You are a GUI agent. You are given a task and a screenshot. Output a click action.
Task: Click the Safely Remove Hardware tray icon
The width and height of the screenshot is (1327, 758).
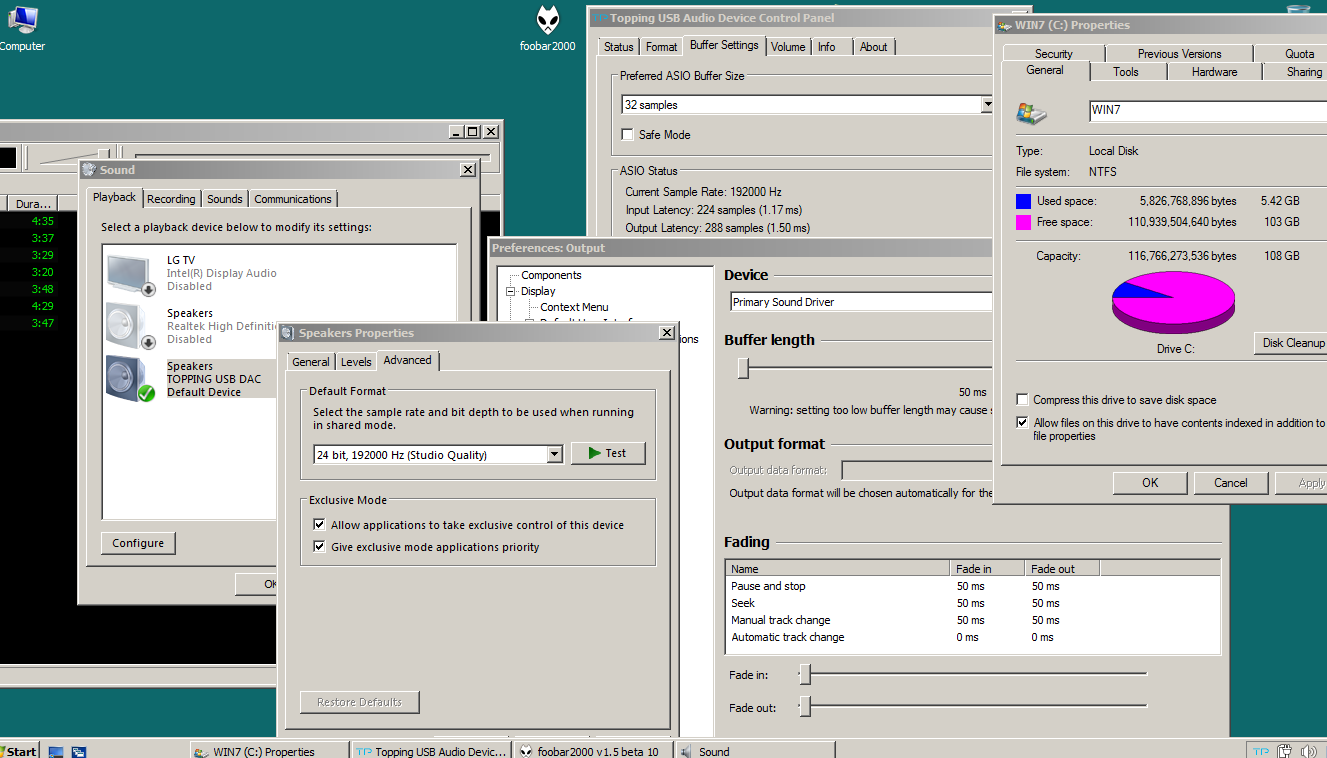[x=1285, y=751]
